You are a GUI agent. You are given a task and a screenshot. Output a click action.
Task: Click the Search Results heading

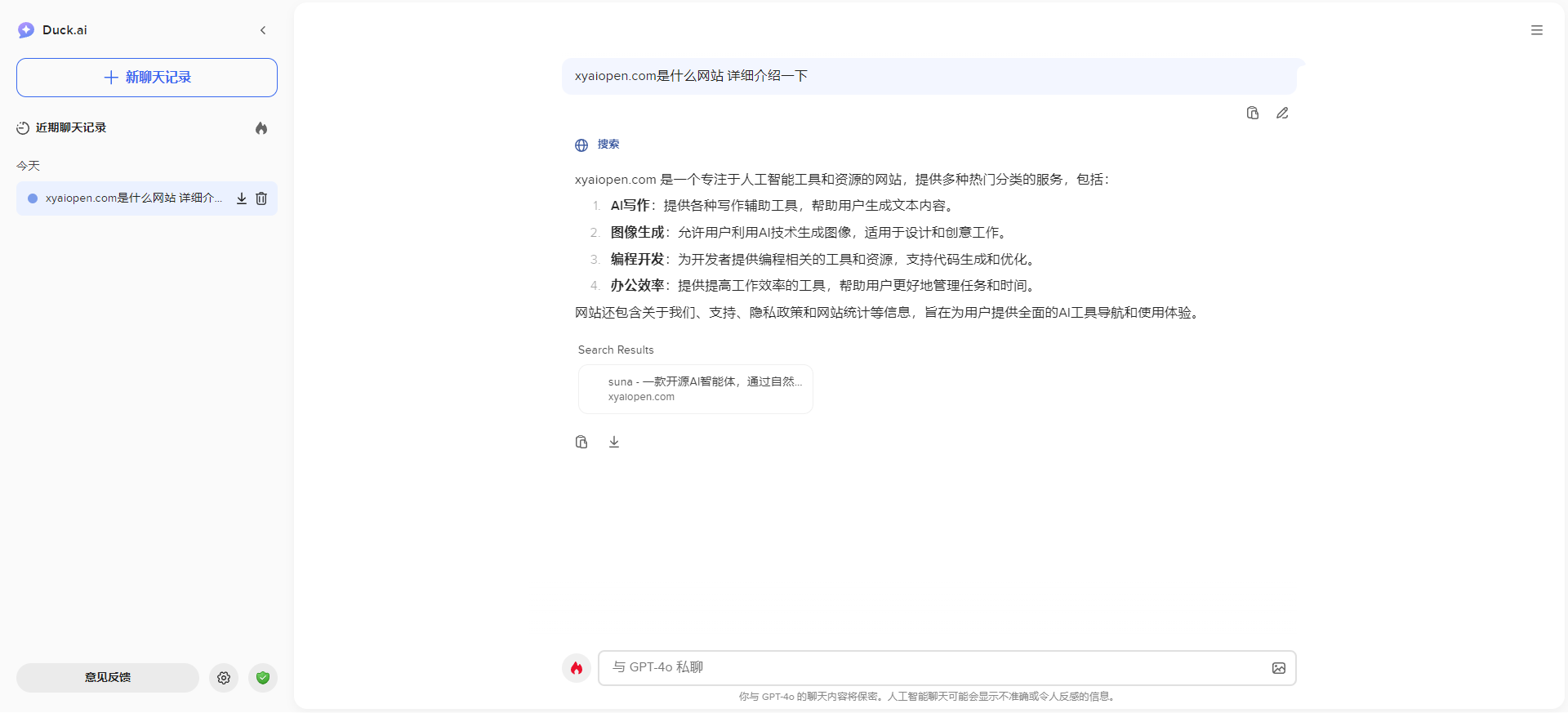pyautogui.click(x=616, y=350)
